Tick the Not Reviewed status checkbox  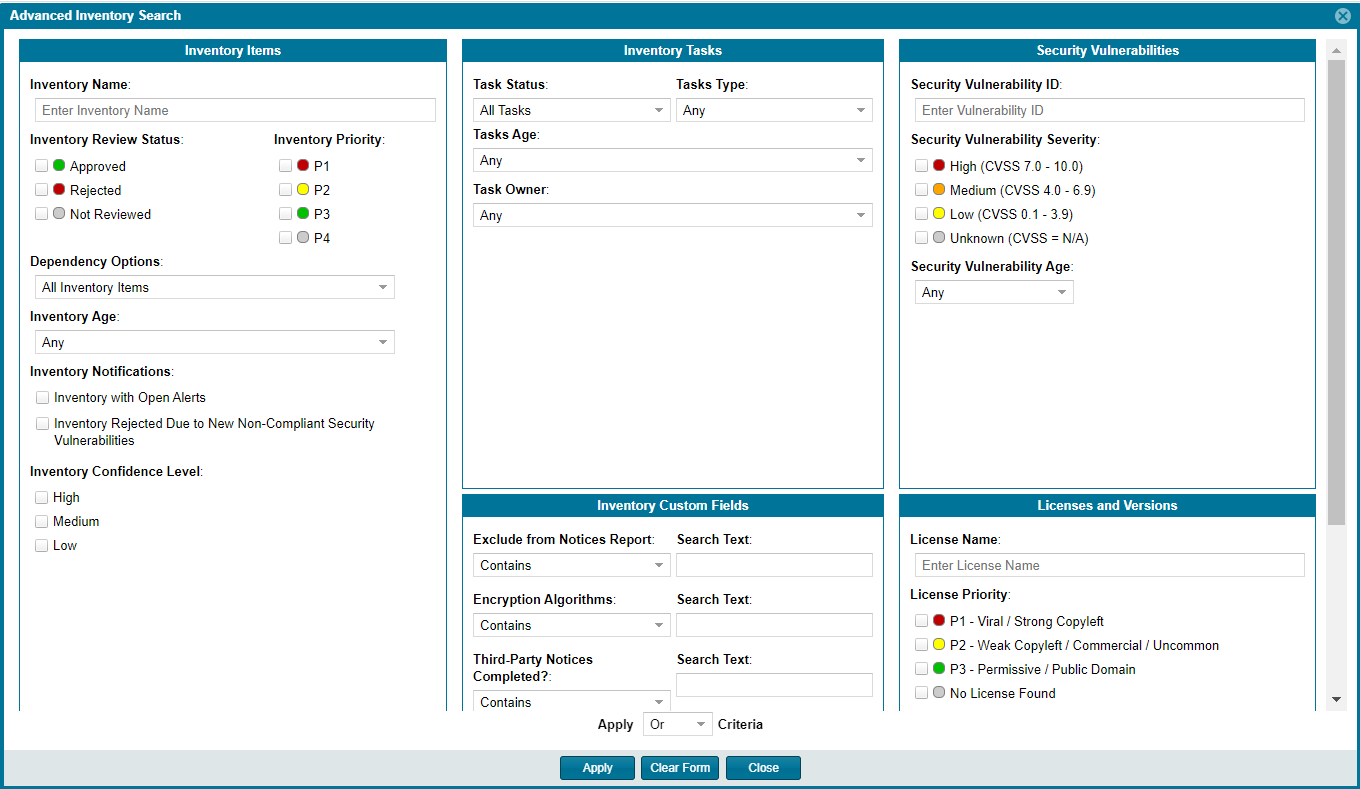[42, 214]
